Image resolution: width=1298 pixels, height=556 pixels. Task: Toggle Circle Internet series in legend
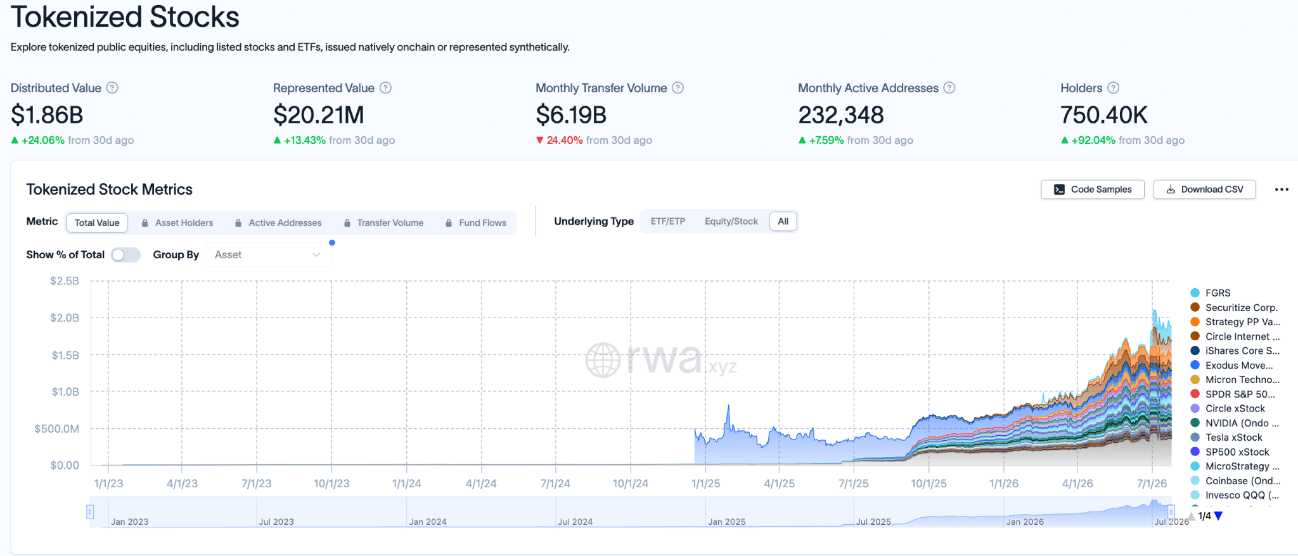[x=1235, y=337]
